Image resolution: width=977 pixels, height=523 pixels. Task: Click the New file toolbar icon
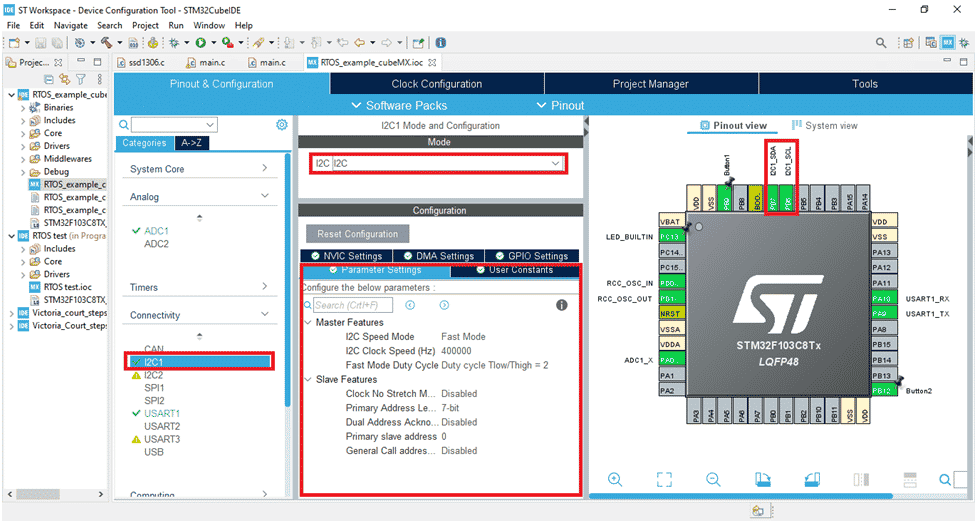(14, 42)
